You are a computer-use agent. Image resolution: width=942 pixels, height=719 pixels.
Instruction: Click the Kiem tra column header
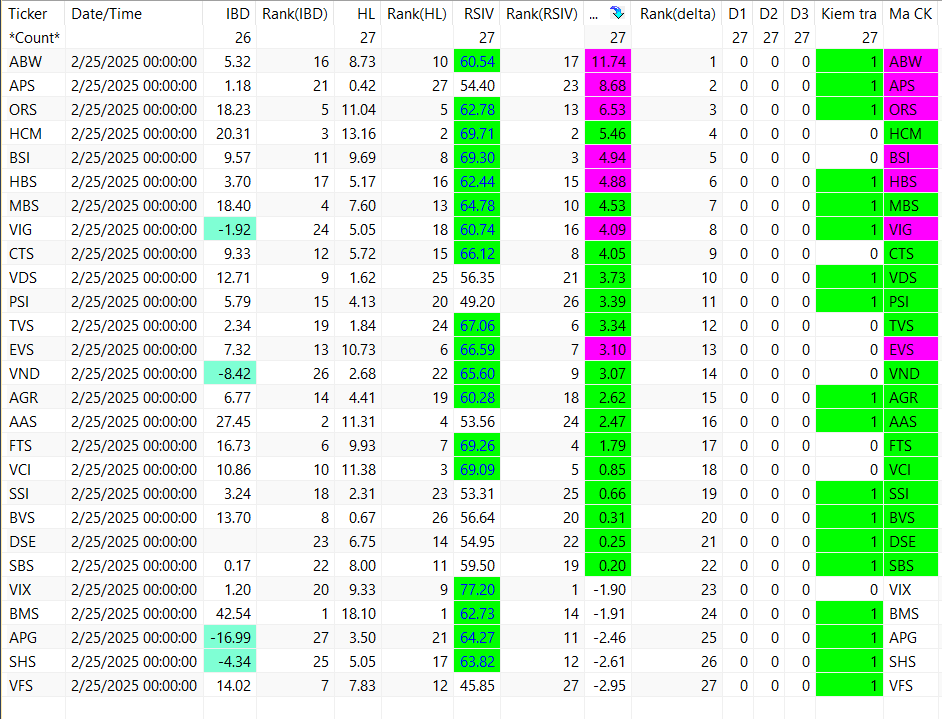point(848,14)
